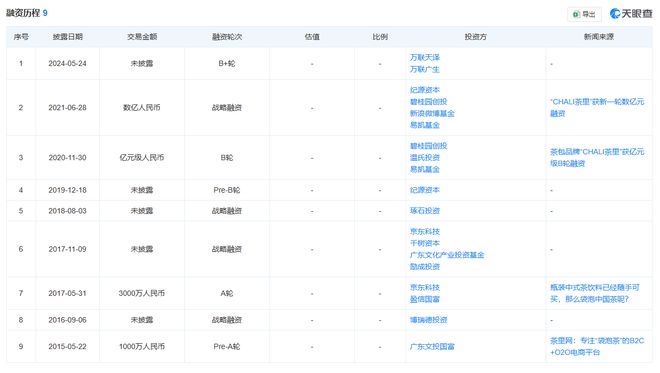Click the 投资方 column header
This screenshot has height=373, width=660.
coord(476,37)
